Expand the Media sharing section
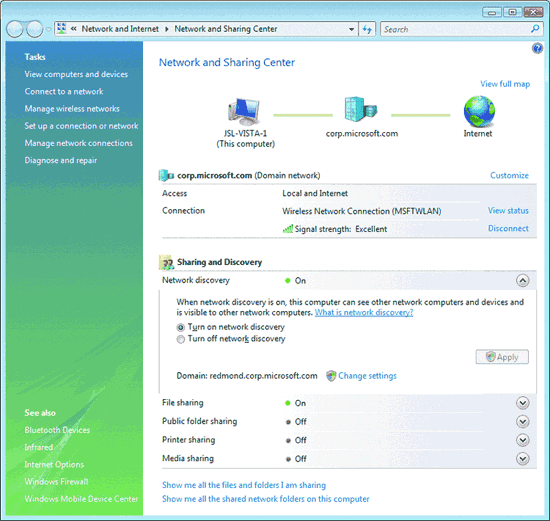The height and width of the screenshot is (521, 550). (523, 459)
